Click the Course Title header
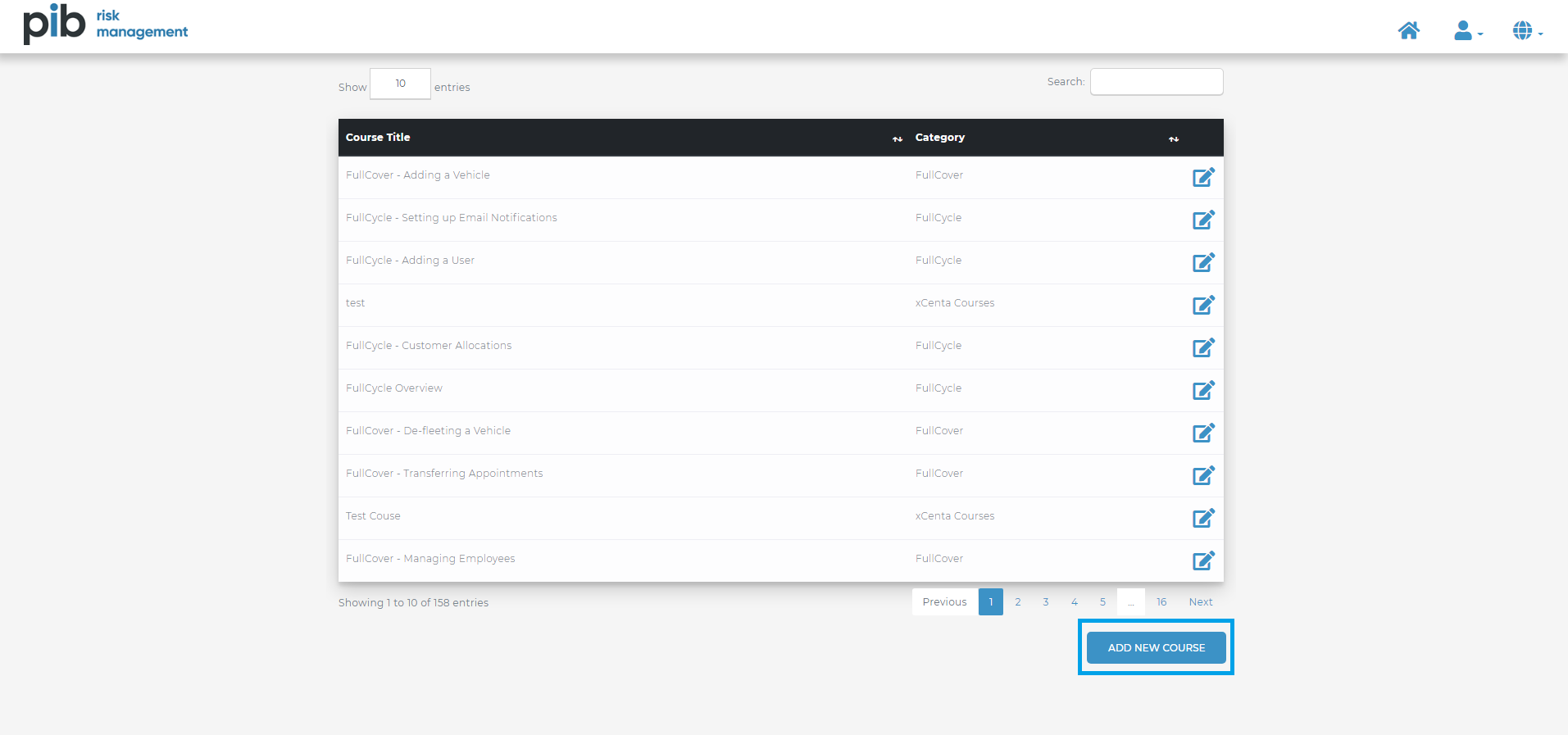This screenshot has height=735, width=1568. tap(378, 137)
